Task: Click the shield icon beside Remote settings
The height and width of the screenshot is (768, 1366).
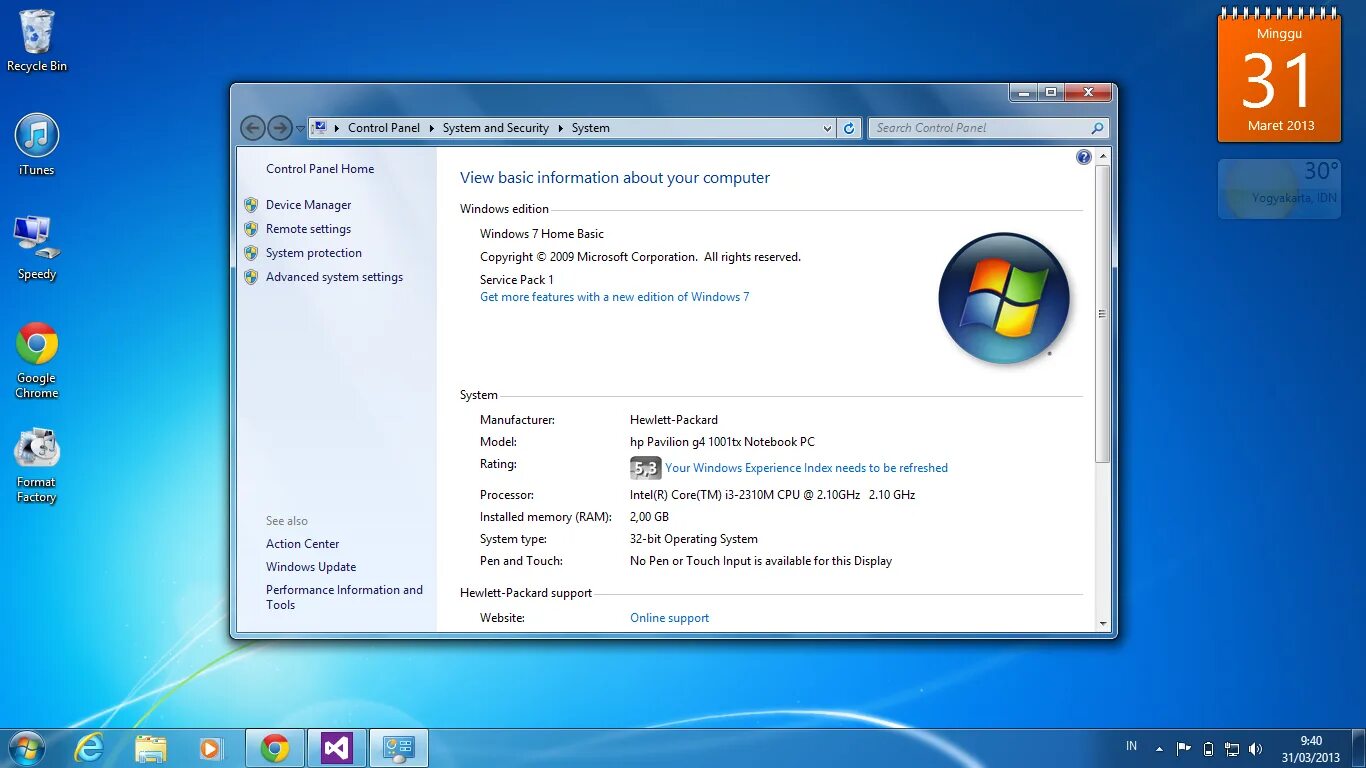Action: click(x=251, y=229)
